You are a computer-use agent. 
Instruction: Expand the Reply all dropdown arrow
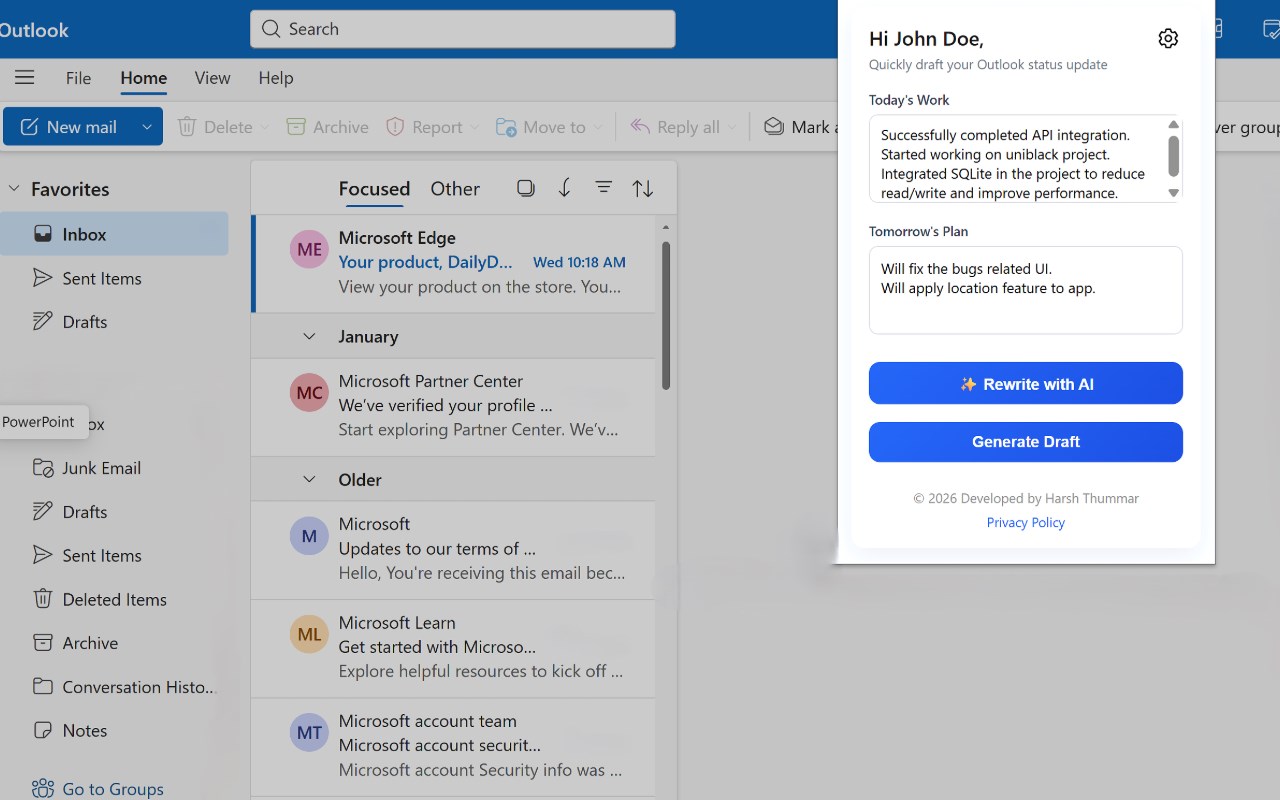click(731, 127)
